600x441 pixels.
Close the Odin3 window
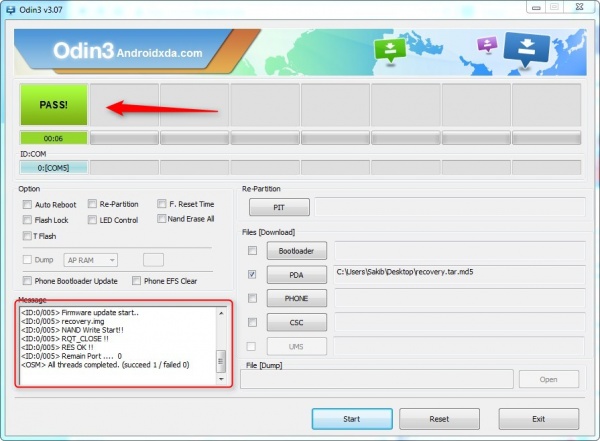point(579,7)
